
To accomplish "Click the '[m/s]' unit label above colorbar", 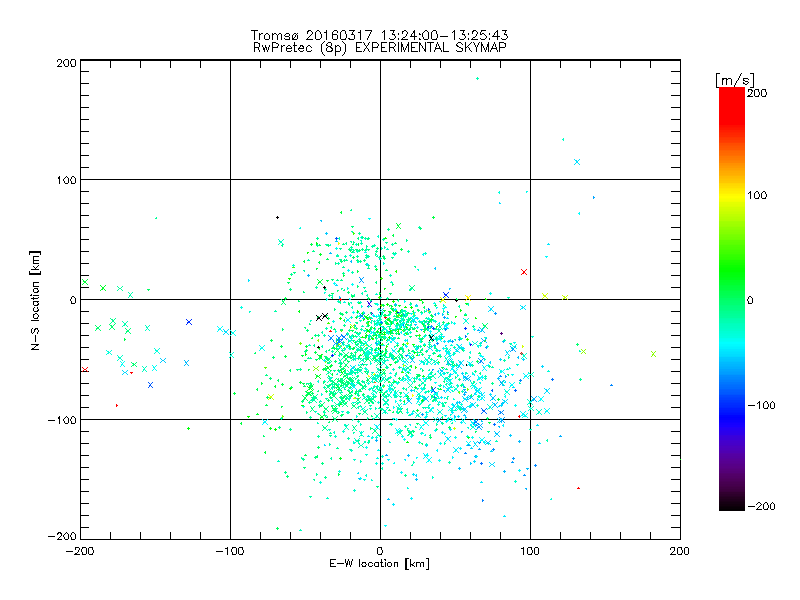I will click(x=735, y=80).
